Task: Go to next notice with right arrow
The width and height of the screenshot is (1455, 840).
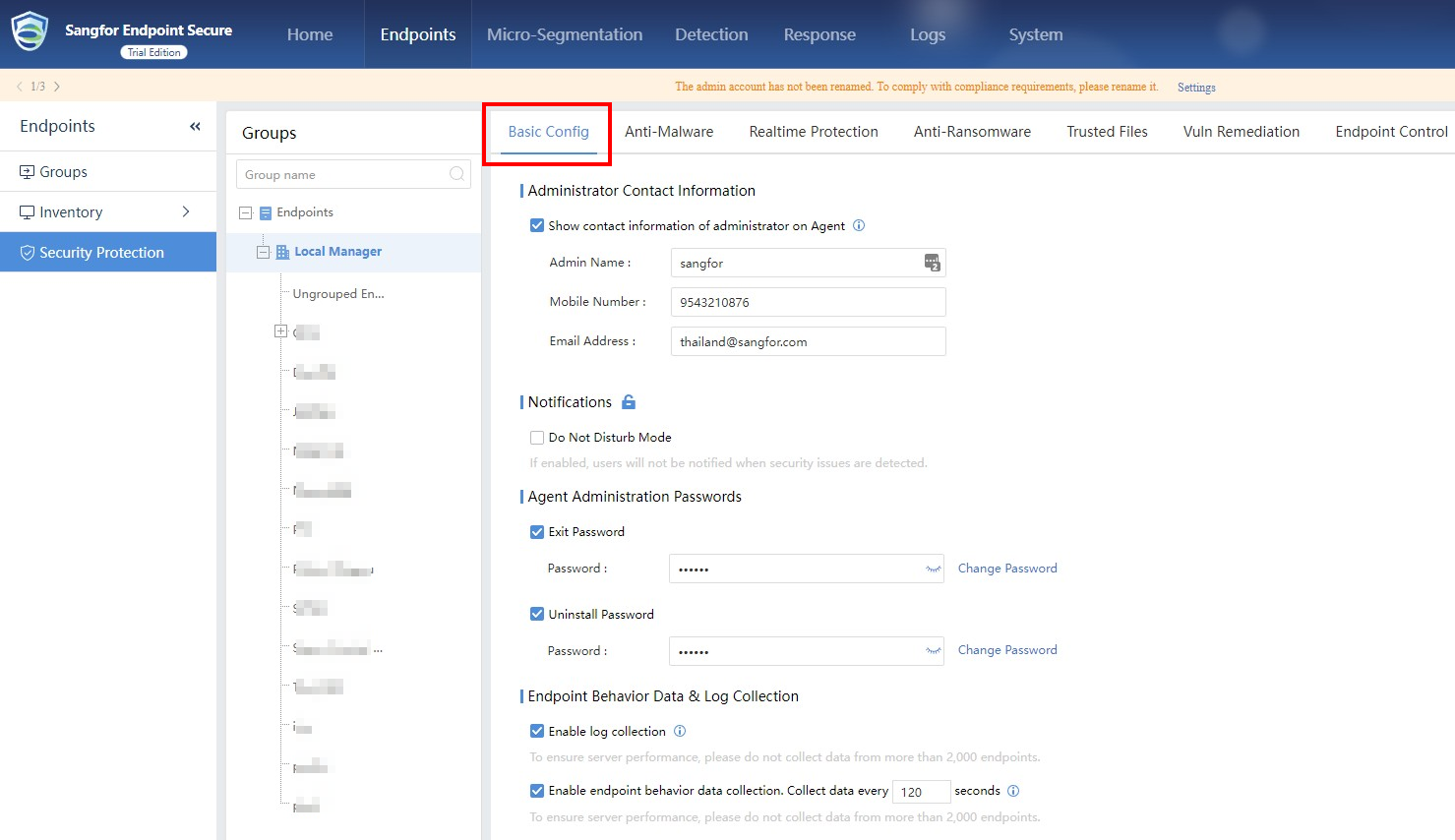Action: [x=57, y=87]
